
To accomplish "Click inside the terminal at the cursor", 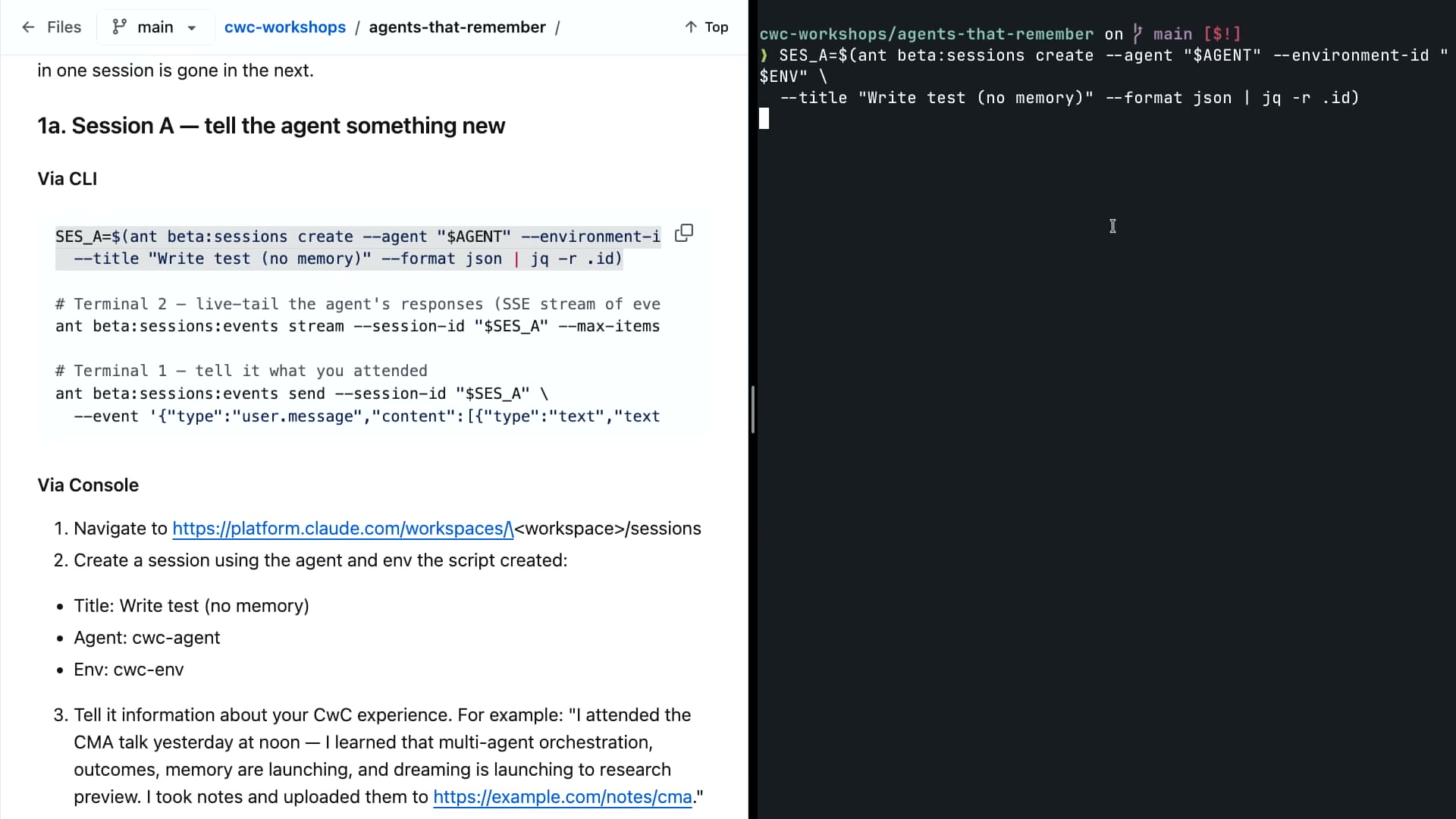I will (x=764, y=119).
